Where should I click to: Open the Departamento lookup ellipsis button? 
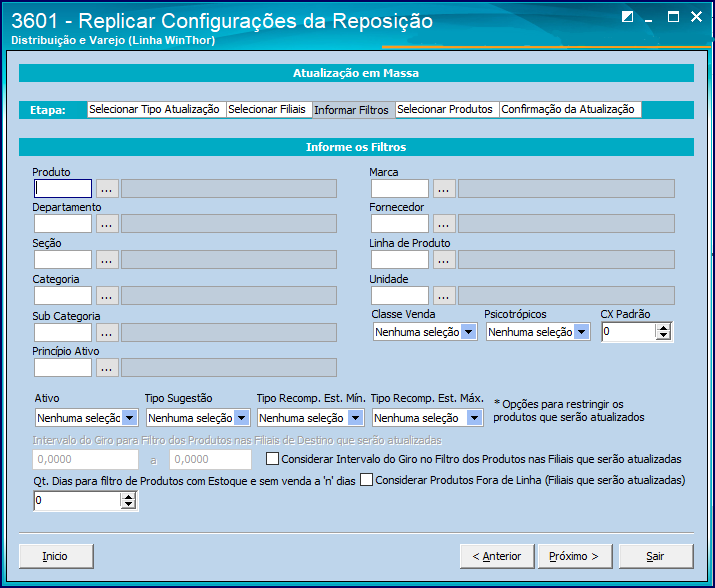(107, 224)
